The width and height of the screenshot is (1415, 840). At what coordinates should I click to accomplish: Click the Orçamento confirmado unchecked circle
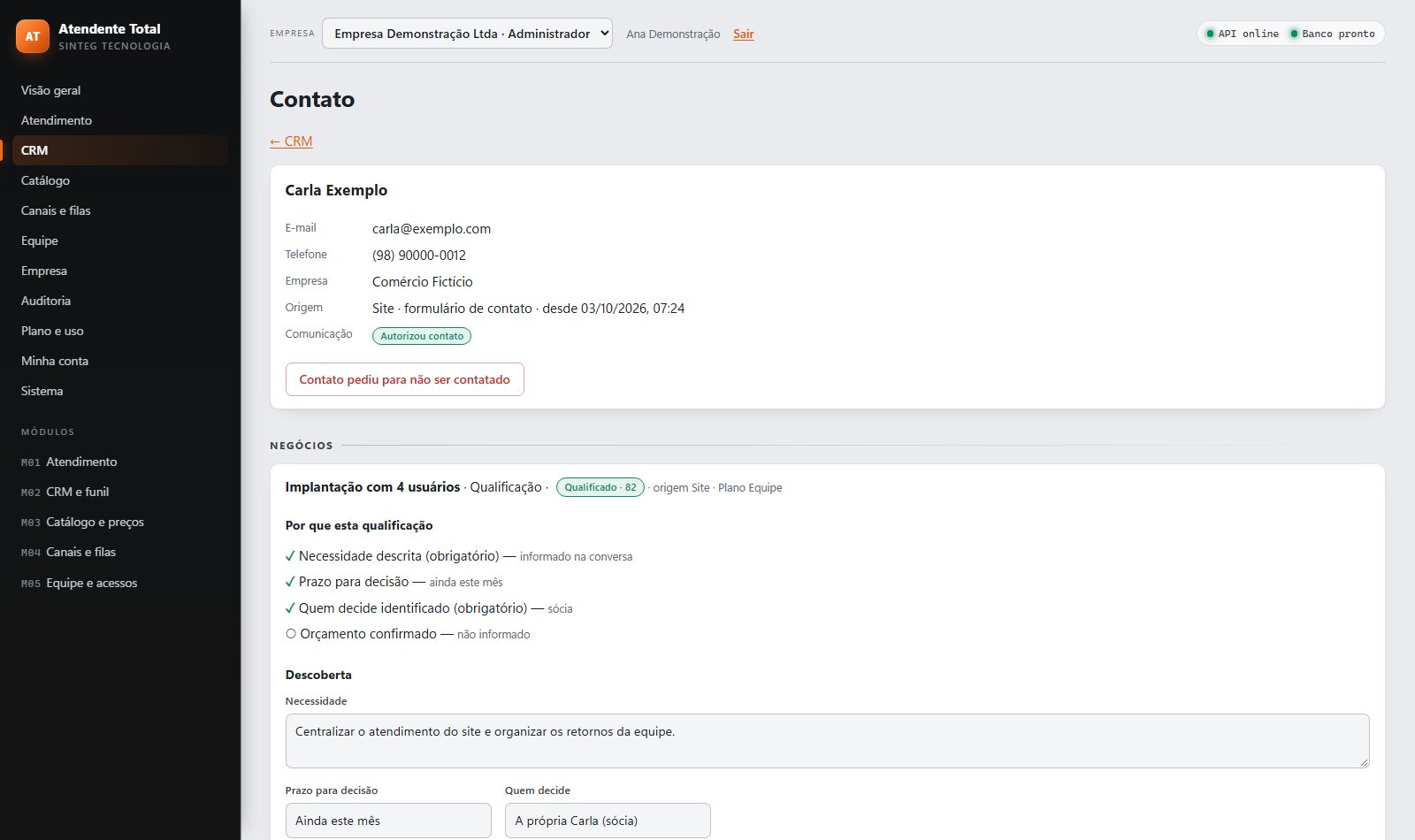291,634
